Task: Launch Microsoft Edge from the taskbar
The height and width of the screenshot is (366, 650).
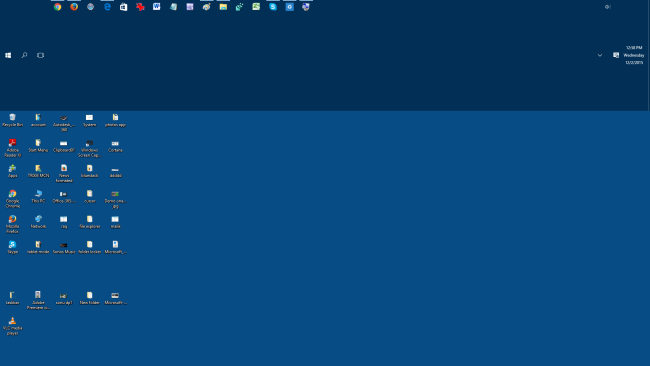Action: pyautogui.click(x=107, y=7)
